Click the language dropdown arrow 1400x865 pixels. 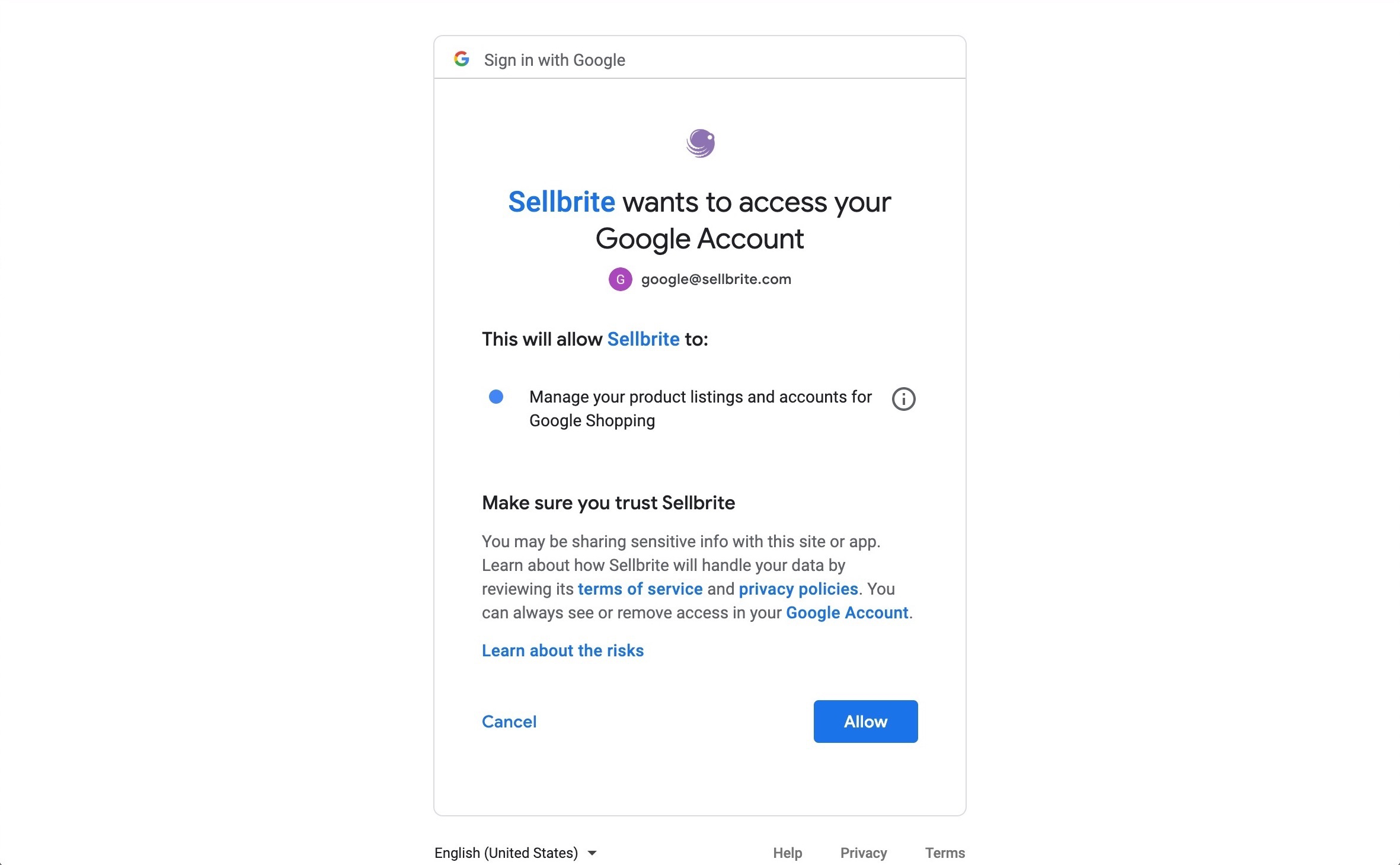click(x=592, y=853)
